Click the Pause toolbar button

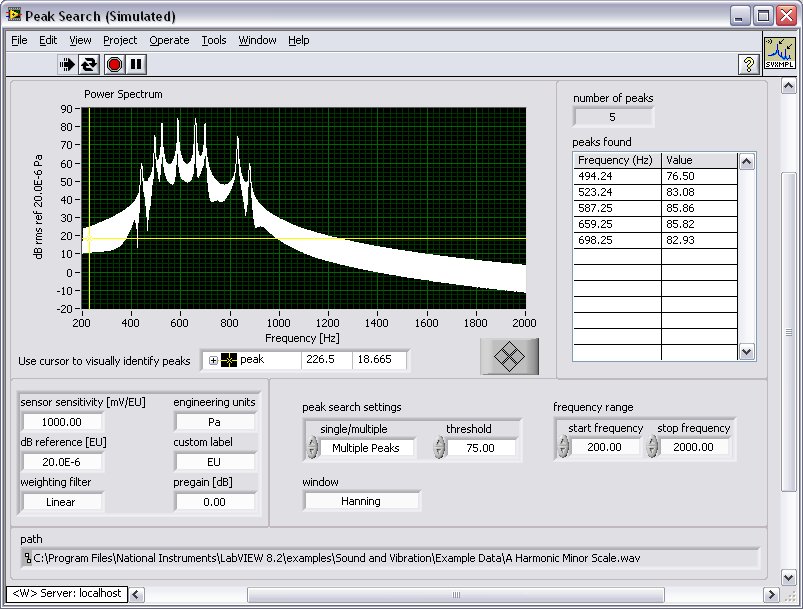pos(136,65)
